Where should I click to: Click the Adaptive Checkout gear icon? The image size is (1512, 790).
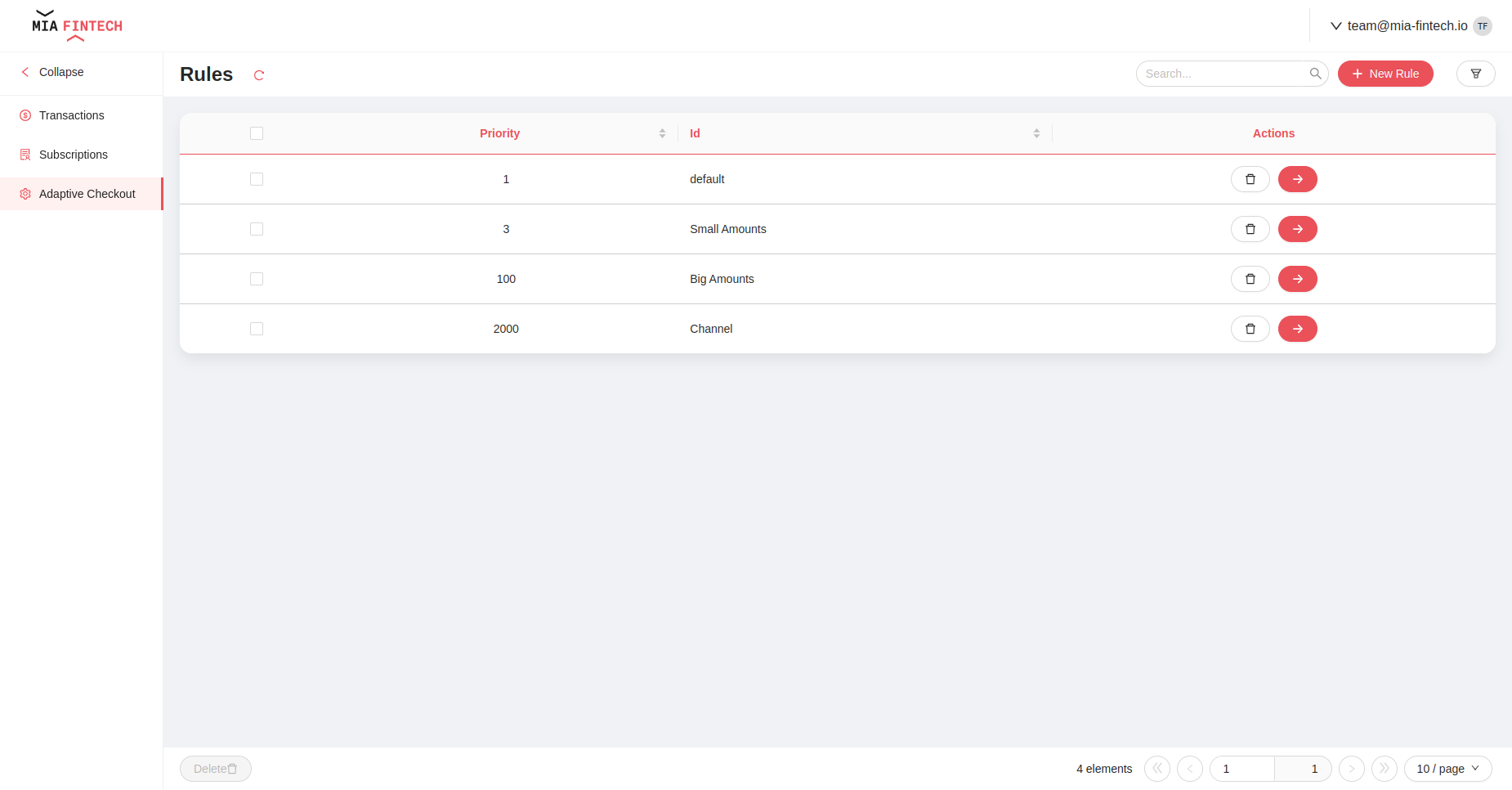tap(25, 194)
